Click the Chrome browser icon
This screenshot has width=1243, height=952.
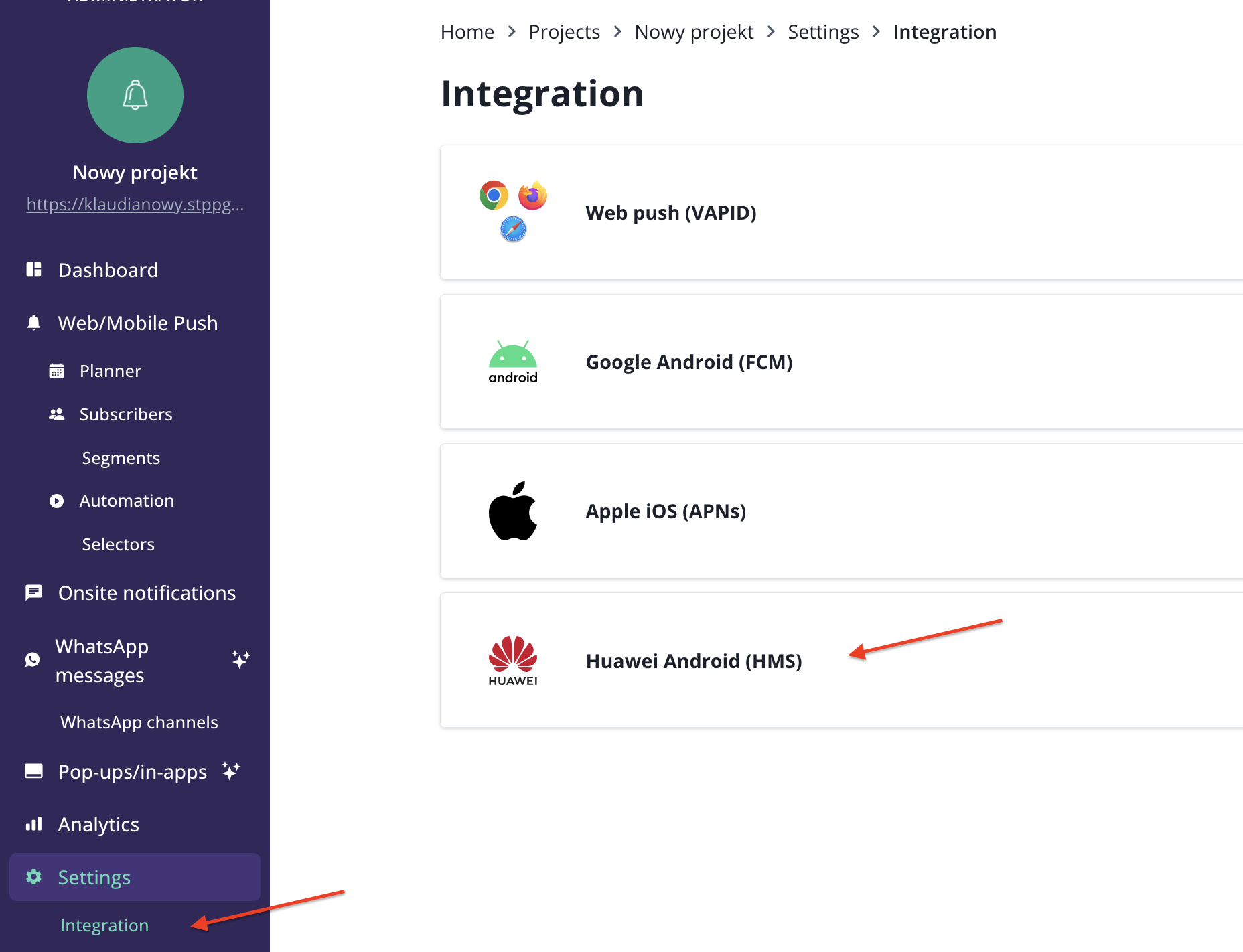[494, 195]
